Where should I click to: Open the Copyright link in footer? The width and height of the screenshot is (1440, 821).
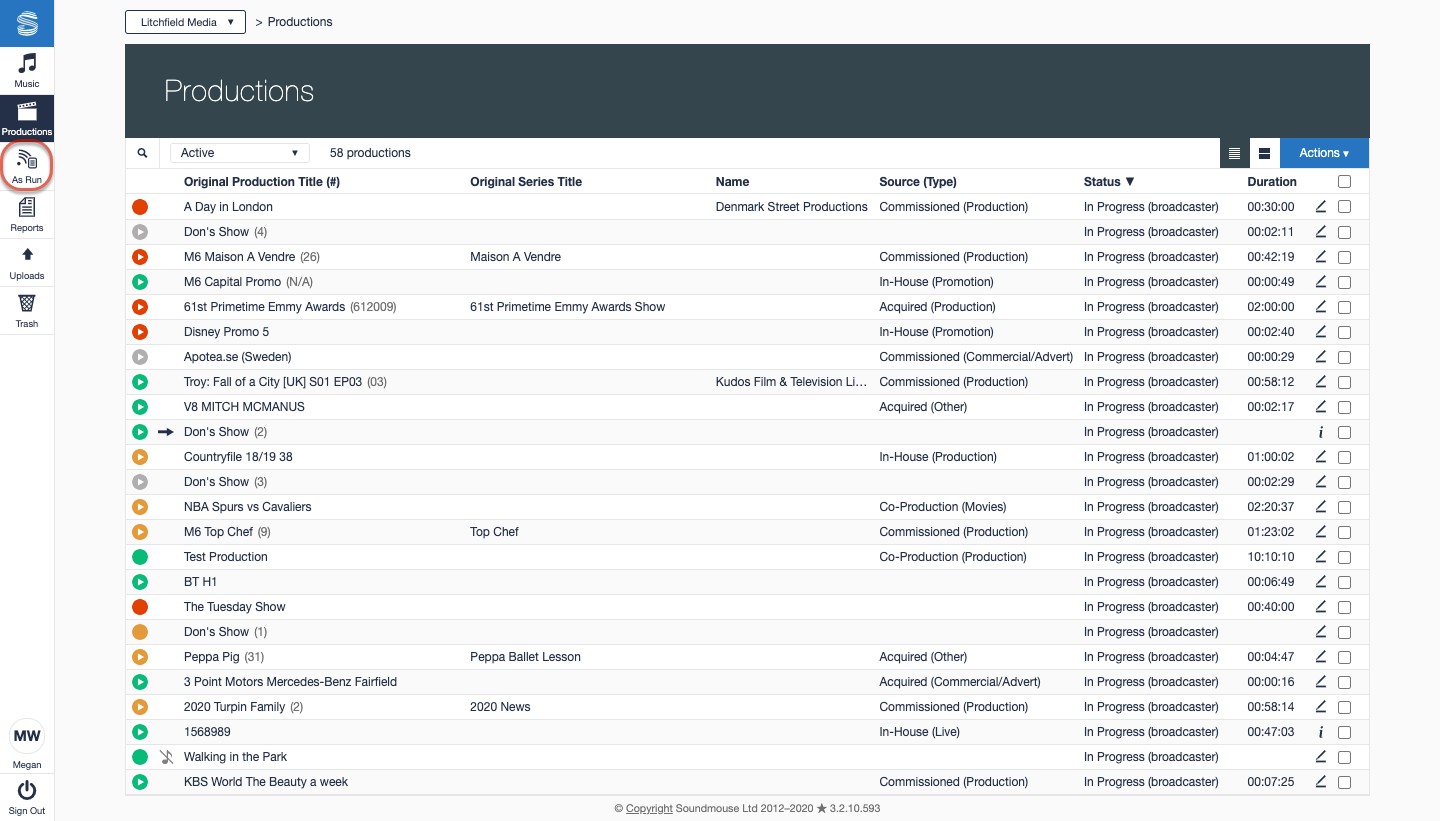(x=649, y=808)
